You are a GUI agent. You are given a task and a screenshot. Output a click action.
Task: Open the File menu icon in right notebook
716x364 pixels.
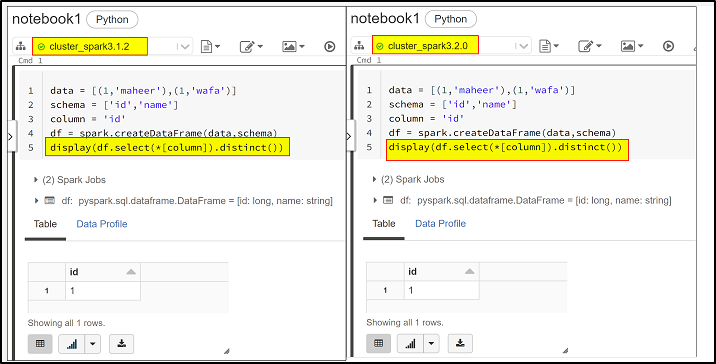tap(549, 46)
